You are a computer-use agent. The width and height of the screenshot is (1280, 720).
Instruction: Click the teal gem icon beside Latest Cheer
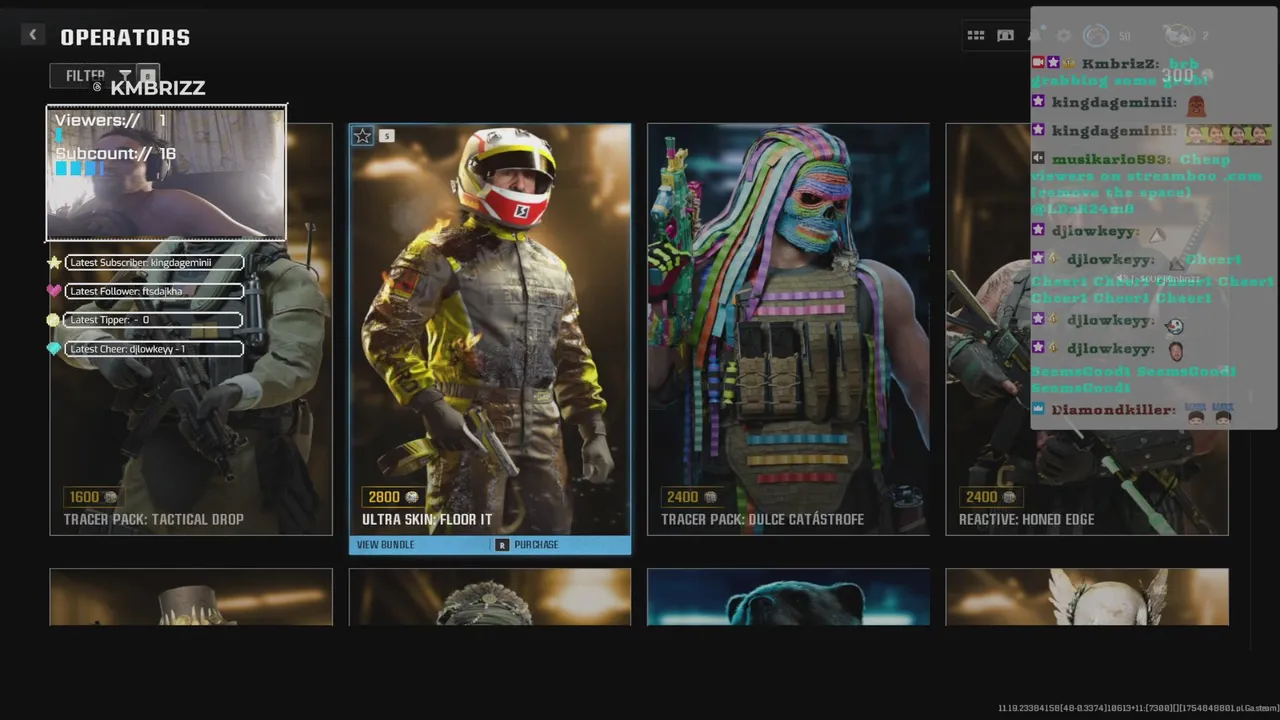pyautogui.click(x=54, y=349)
